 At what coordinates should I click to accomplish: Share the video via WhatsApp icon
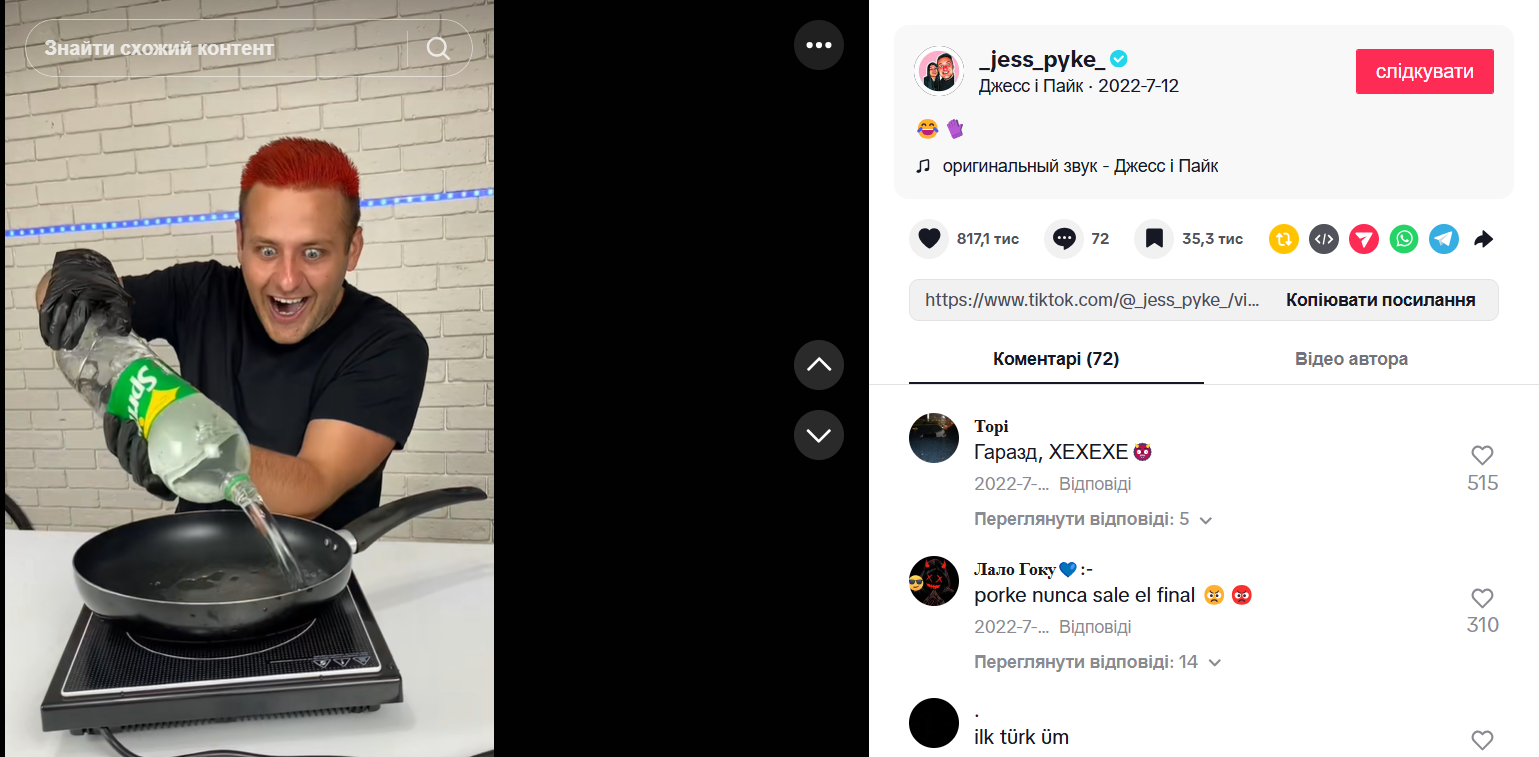(1404, 239)
